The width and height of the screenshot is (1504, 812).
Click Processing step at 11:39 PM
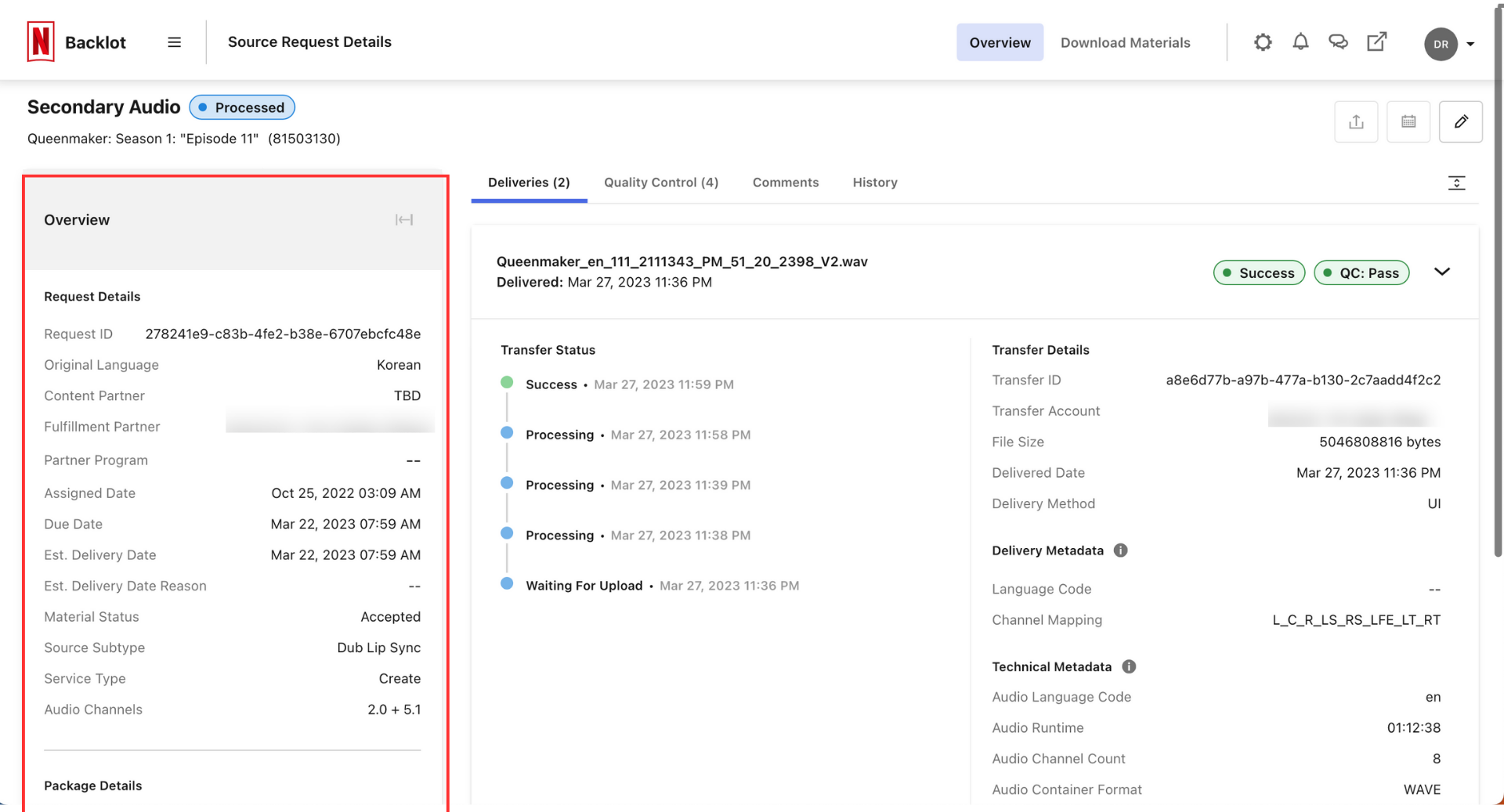point(560,485)
